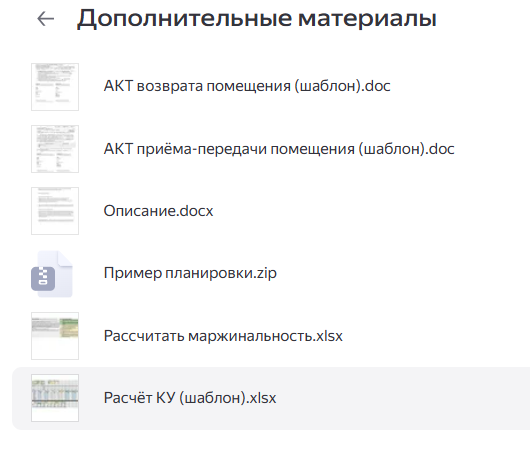
Task: Select file name Расчёт КУ (шаблон).xlsx
Action: (190, 398)
